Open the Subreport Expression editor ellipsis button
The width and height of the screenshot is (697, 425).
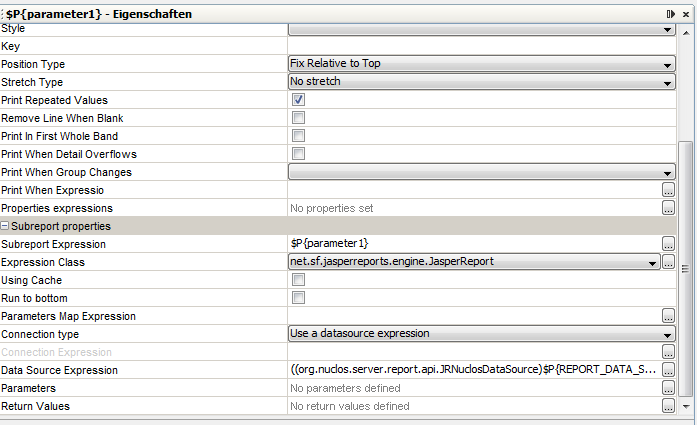tap(668, 244)
